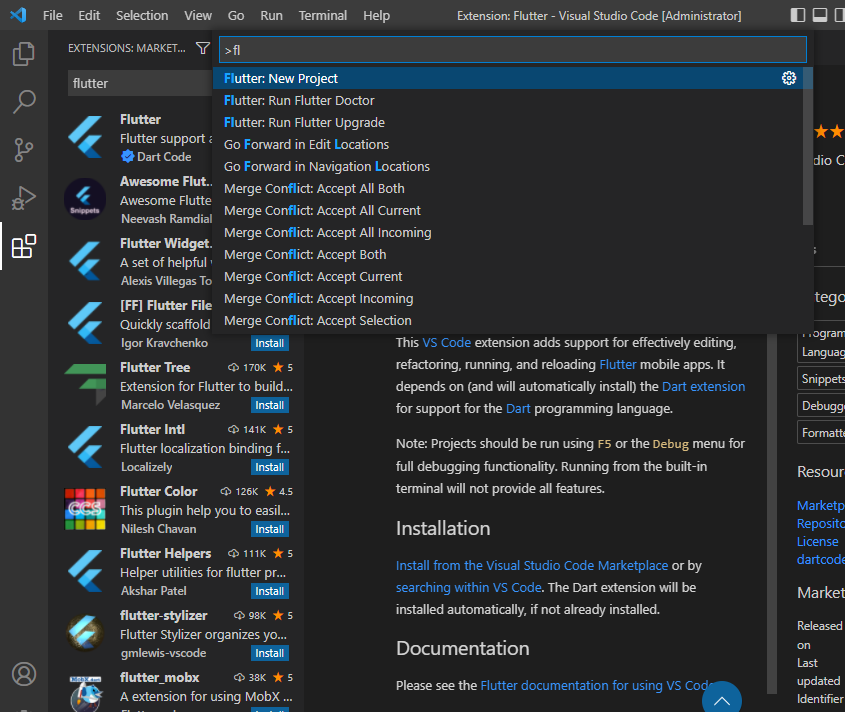
Task: Click the command palette input field
Action: [512, 50]
